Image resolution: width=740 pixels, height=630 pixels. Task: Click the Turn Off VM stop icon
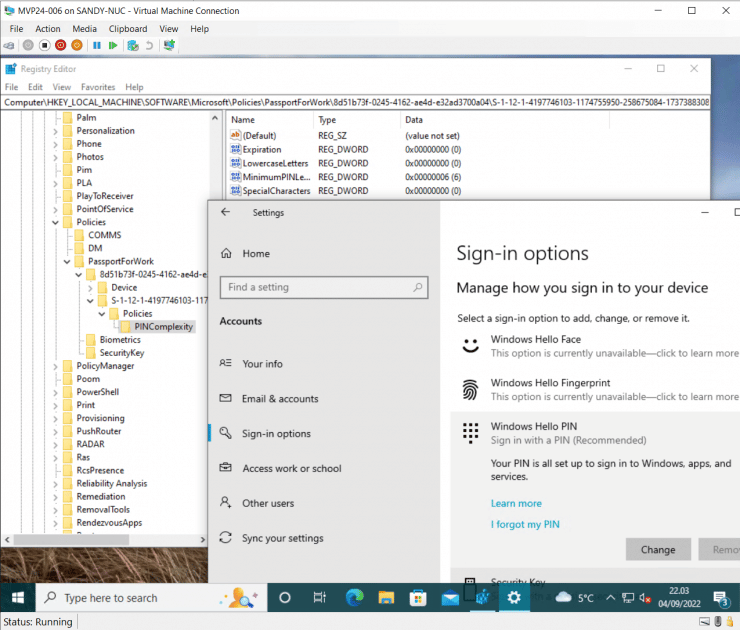coord(44,45)
